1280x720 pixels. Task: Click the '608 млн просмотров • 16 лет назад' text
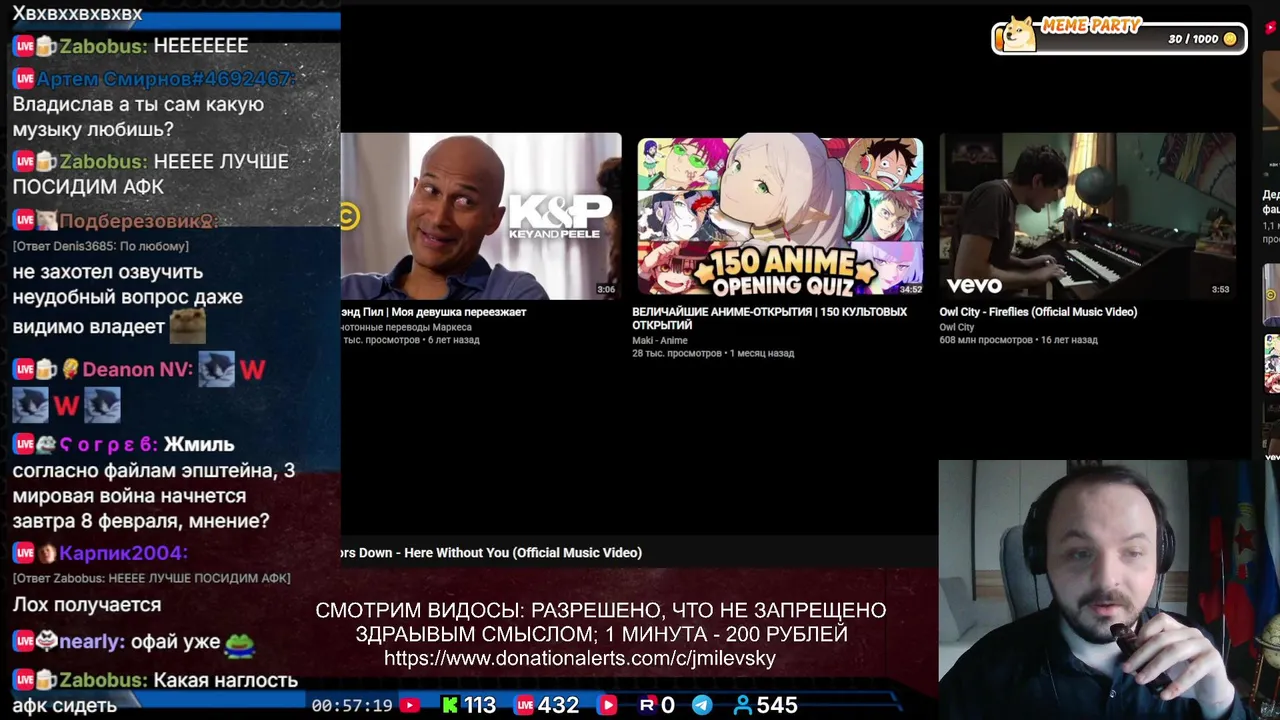point(1018,340)
